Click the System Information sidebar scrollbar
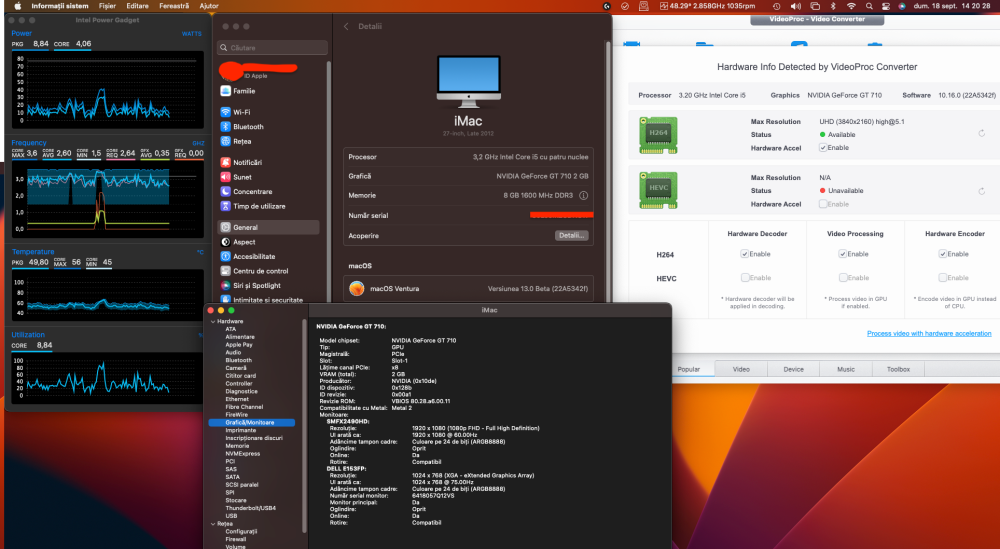Screen dimensions: 1000x549 click(x=304, y=424)
